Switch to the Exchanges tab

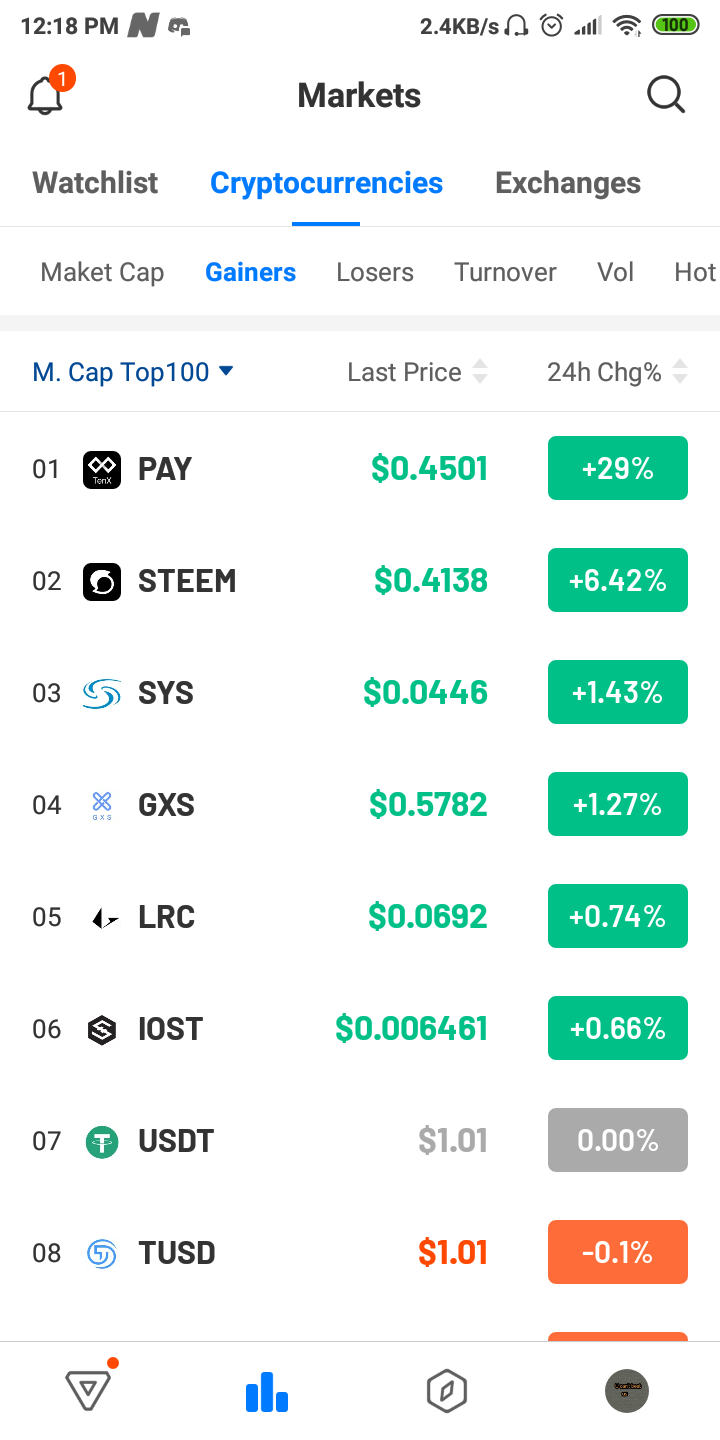(x=568, y=183)
